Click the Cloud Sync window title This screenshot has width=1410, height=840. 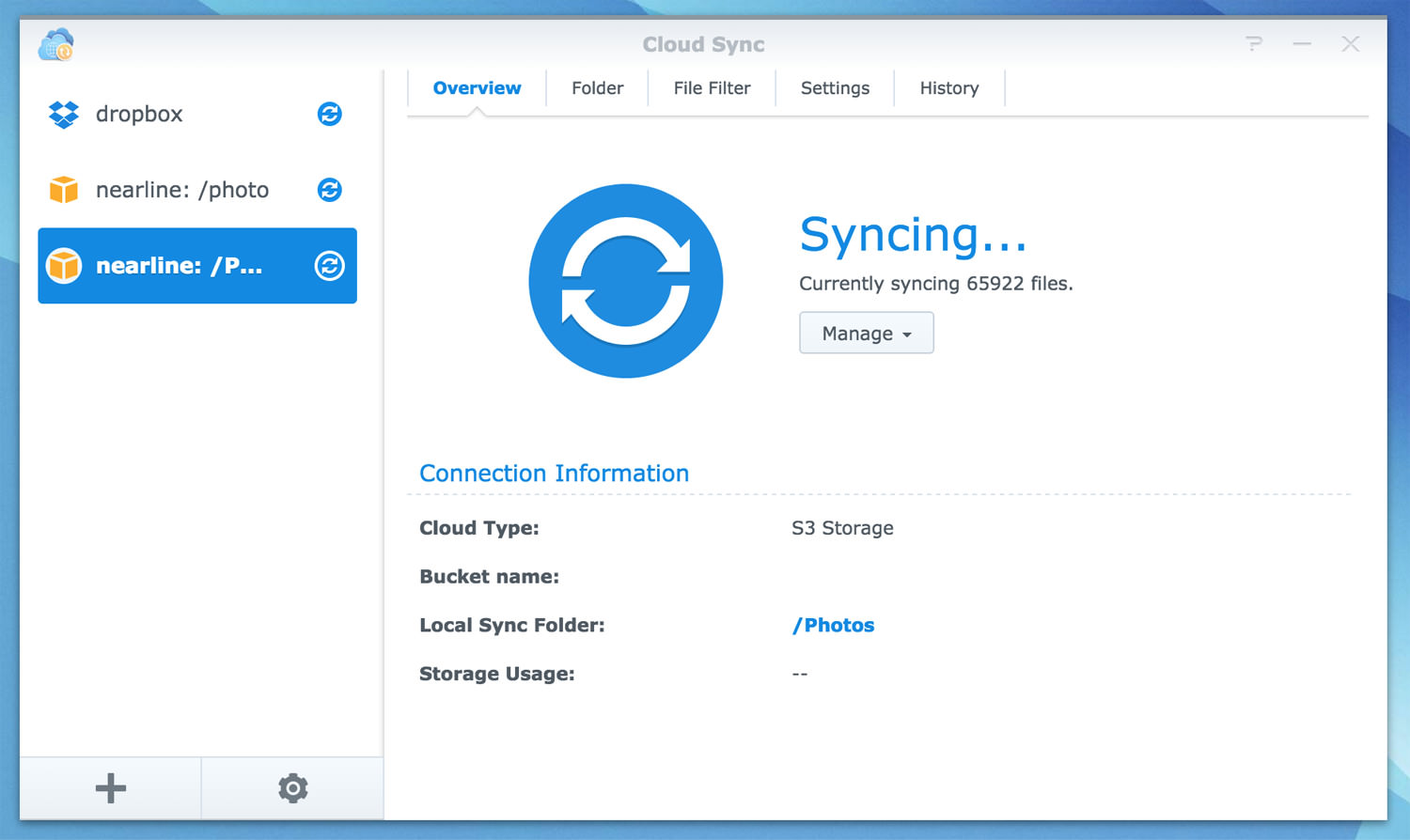click(704, 44)
